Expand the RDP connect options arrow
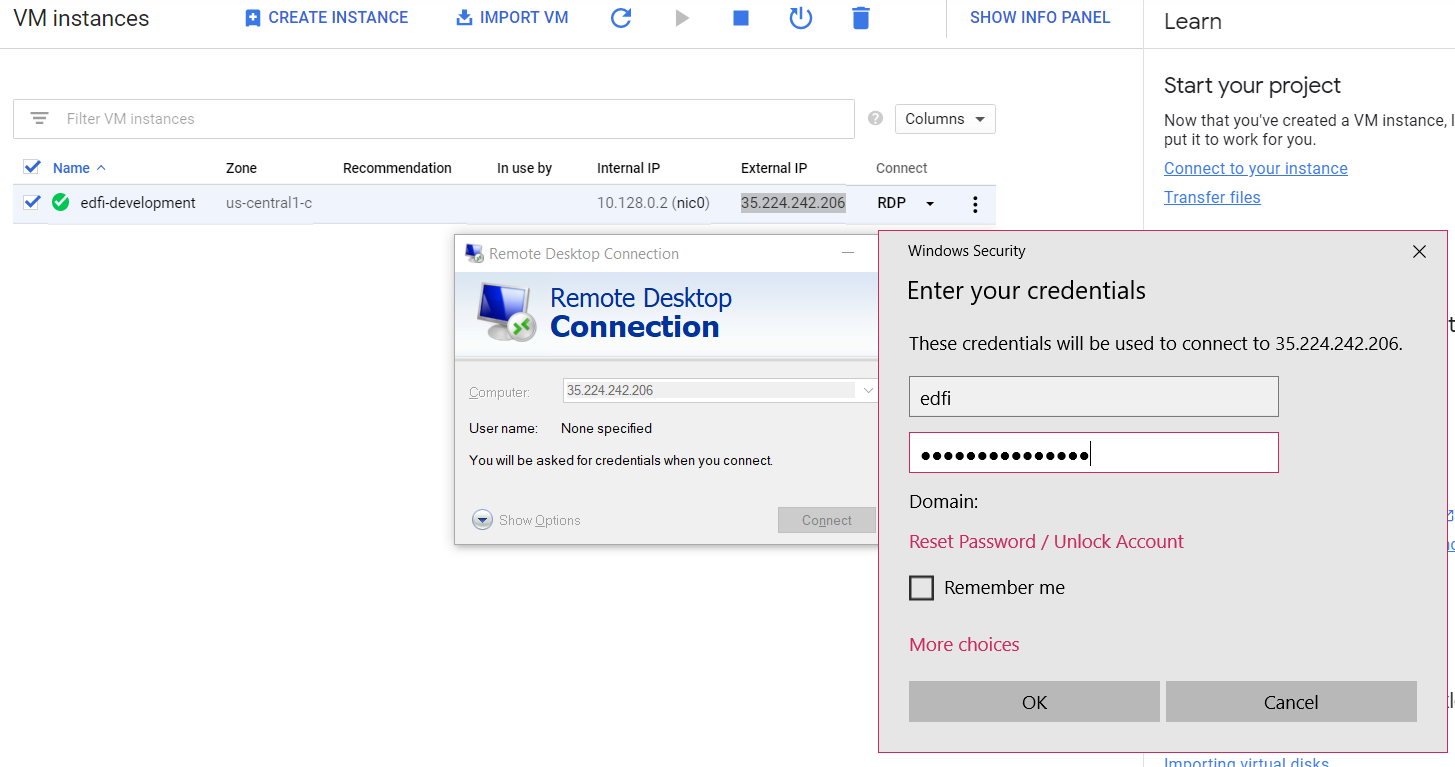 click(x=930, y=203)
